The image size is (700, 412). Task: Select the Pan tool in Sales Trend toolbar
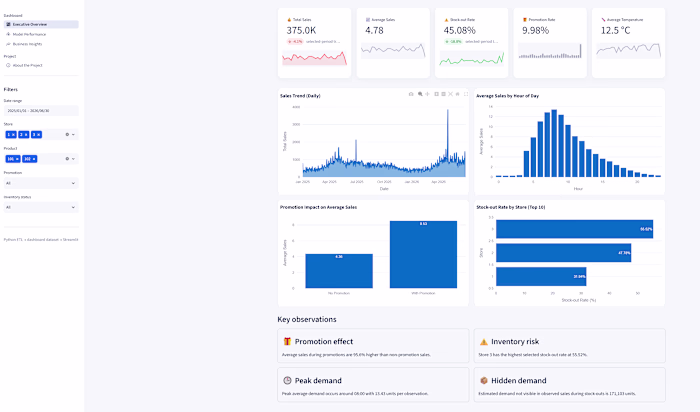pos(427,94)
